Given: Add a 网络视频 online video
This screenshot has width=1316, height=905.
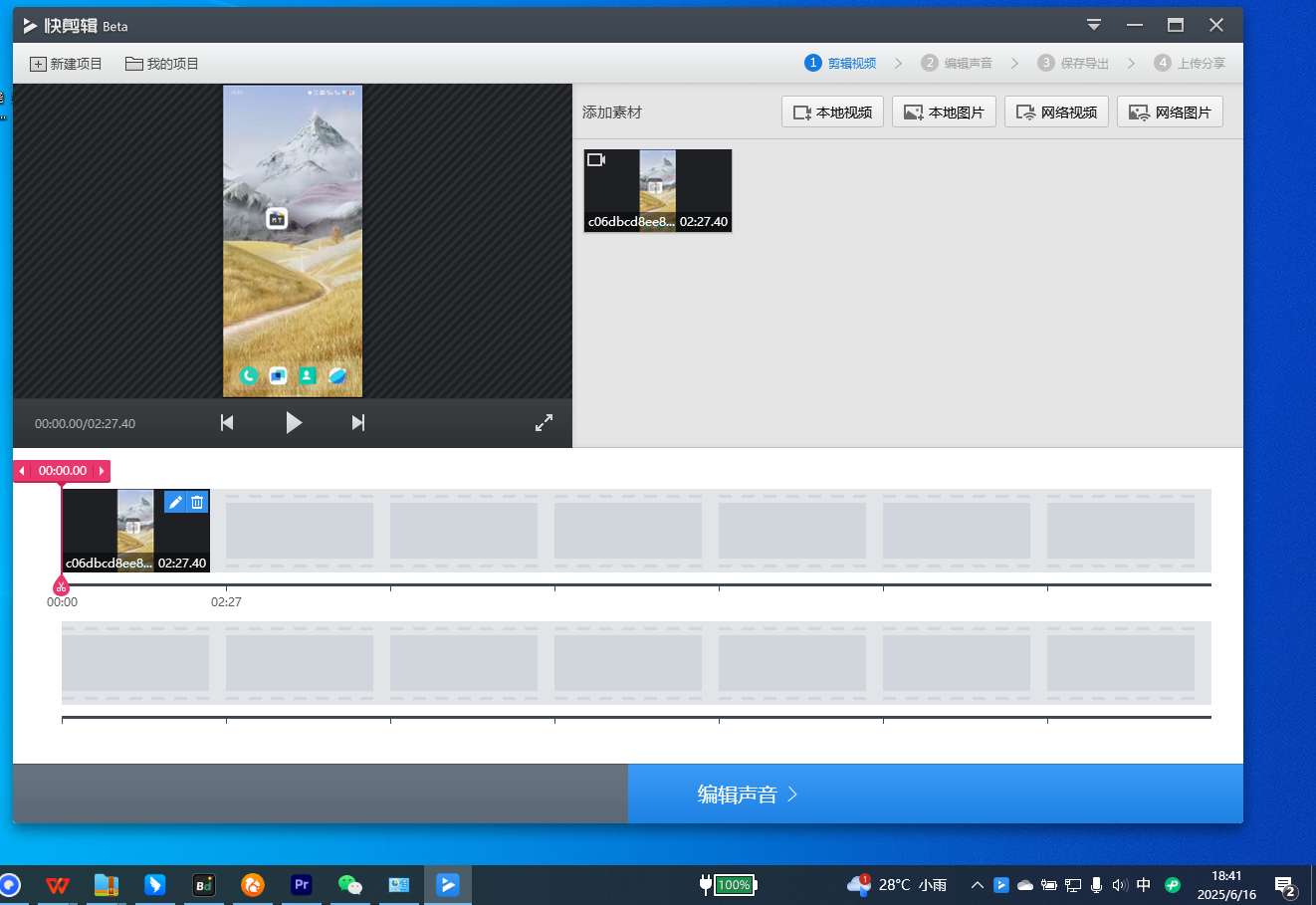Looking at the screenshot, I should [1056, 113].
